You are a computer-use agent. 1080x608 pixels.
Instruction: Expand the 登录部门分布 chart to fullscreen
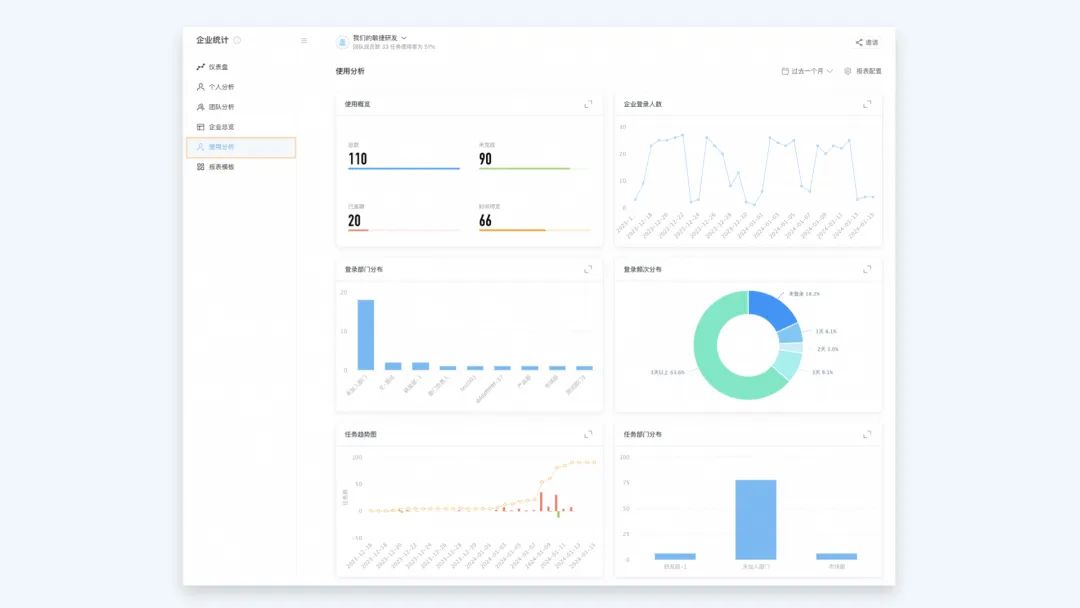coord(588,269)
